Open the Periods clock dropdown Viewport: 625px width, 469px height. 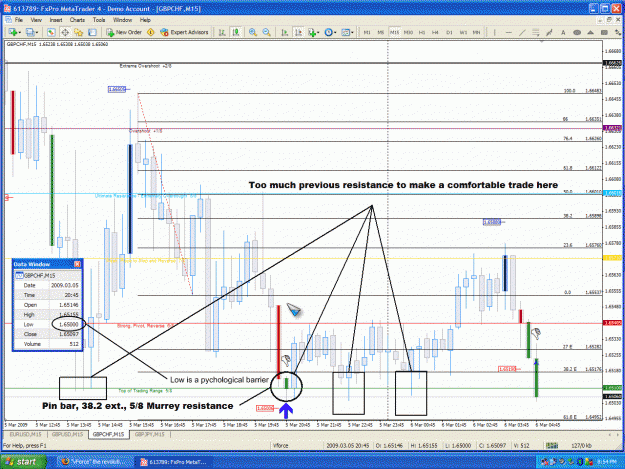[330, 32]
